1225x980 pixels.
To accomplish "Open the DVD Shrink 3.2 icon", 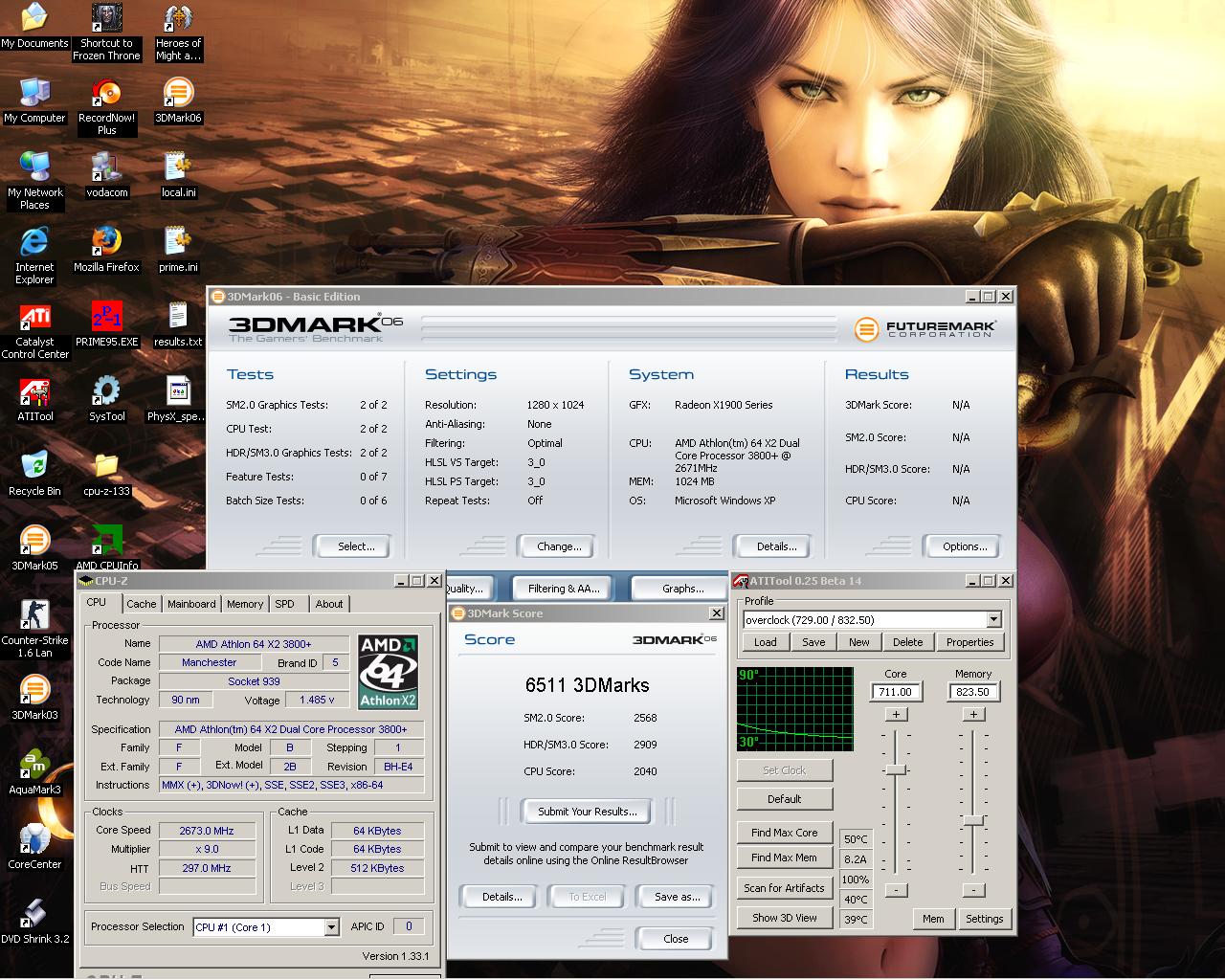I will [x=34, y=914].
